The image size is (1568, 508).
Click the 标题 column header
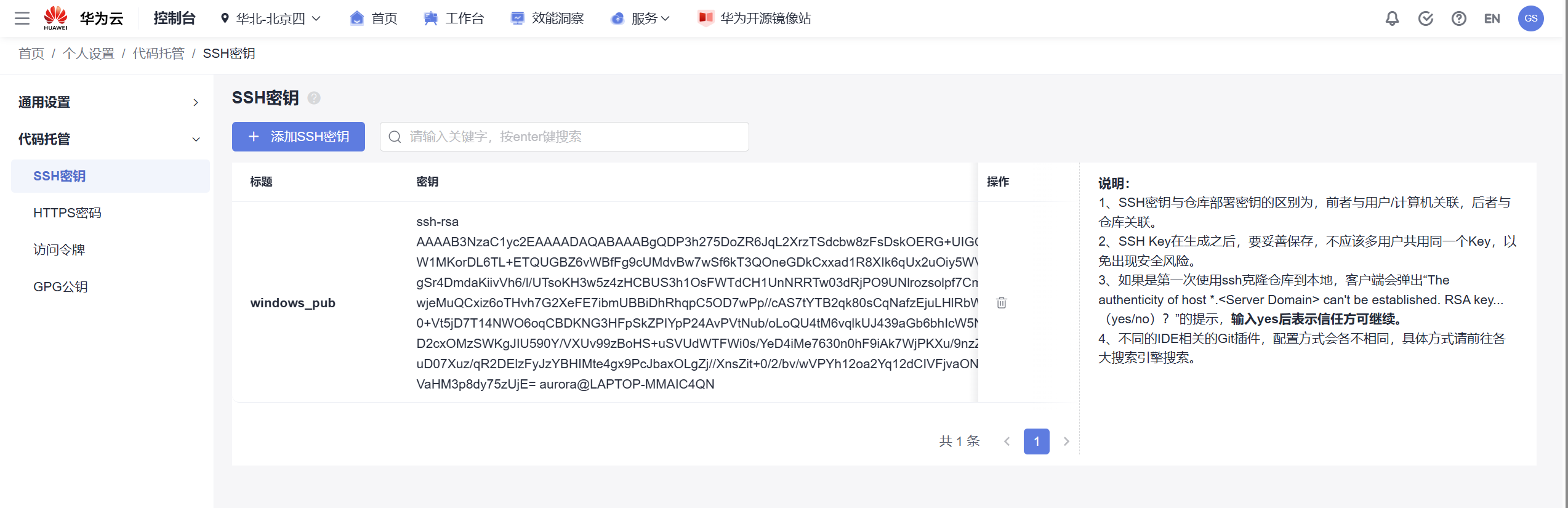click(x=261, y=182)
